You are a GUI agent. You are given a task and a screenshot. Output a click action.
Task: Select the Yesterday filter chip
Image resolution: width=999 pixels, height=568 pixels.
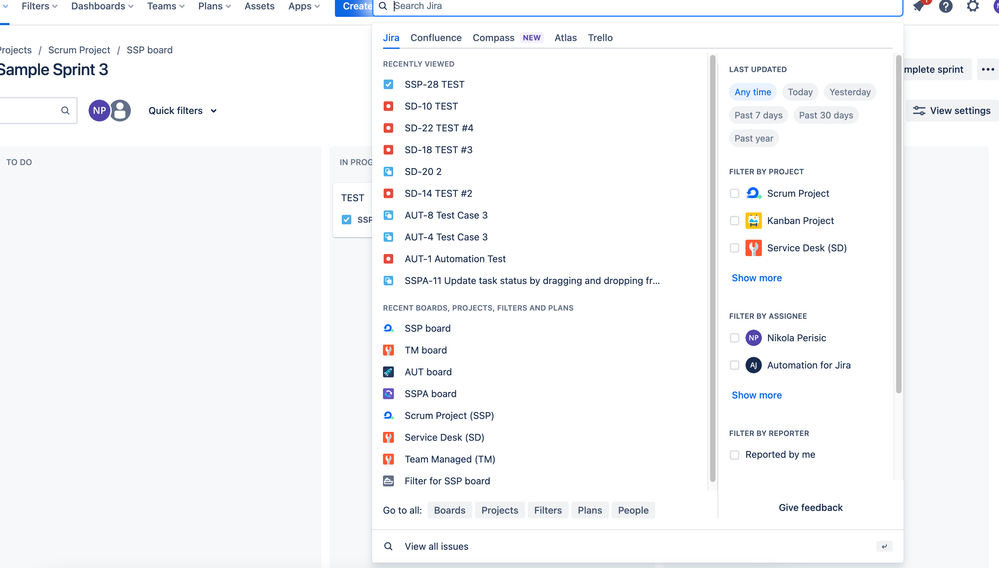coord(850,92)
